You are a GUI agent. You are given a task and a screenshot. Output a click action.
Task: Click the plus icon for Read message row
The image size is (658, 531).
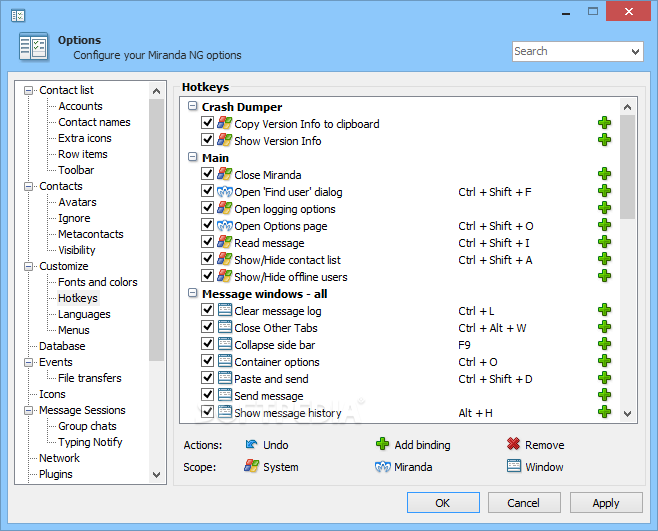click(x=604, y=242)
